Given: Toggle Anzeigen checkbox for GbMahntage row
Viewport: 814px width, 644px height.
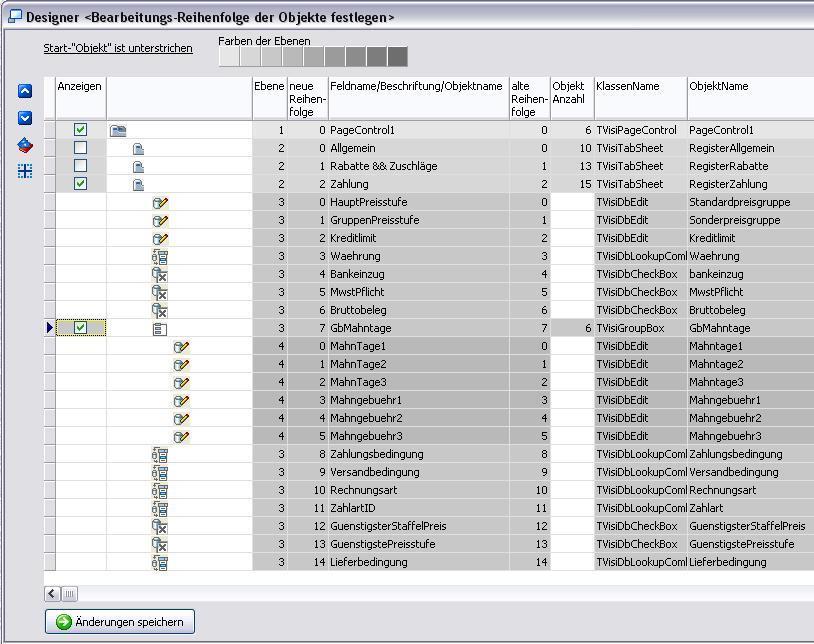Looking at the screenshot, I should coord(81,328).
